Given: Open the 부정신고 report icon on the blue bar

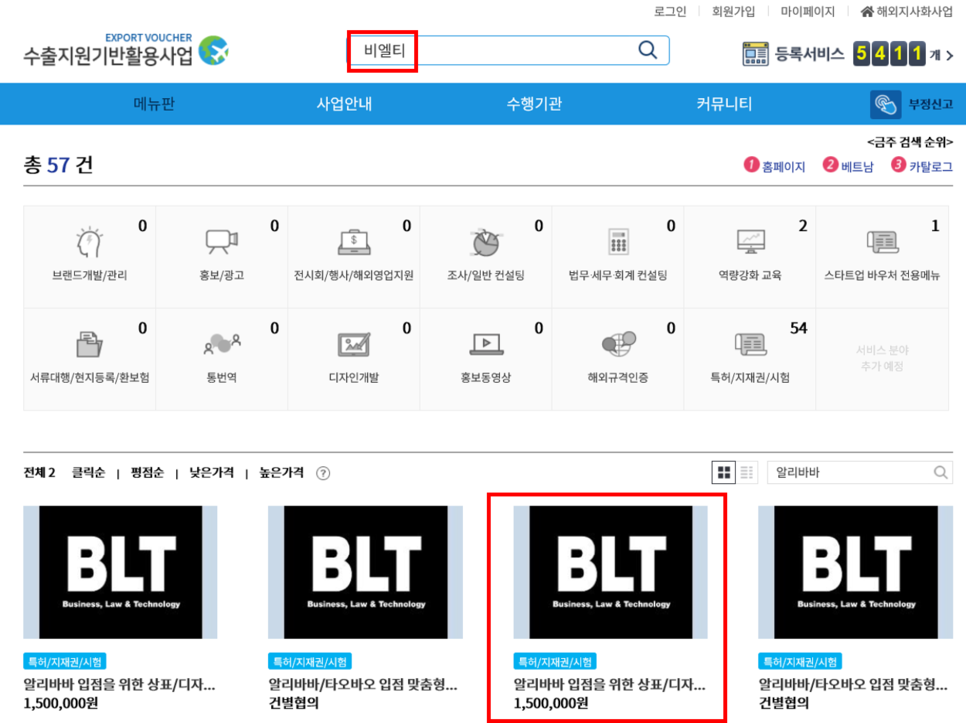Looking at the screenshot, I should pos(885,103).
